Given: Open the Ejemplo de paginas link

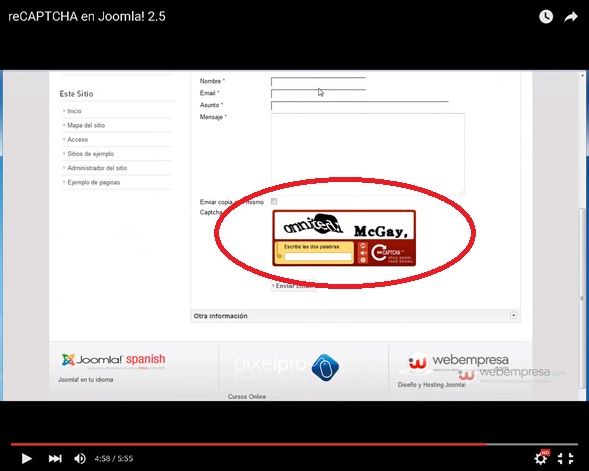Looking at the screenshot, I should point(94,182).
